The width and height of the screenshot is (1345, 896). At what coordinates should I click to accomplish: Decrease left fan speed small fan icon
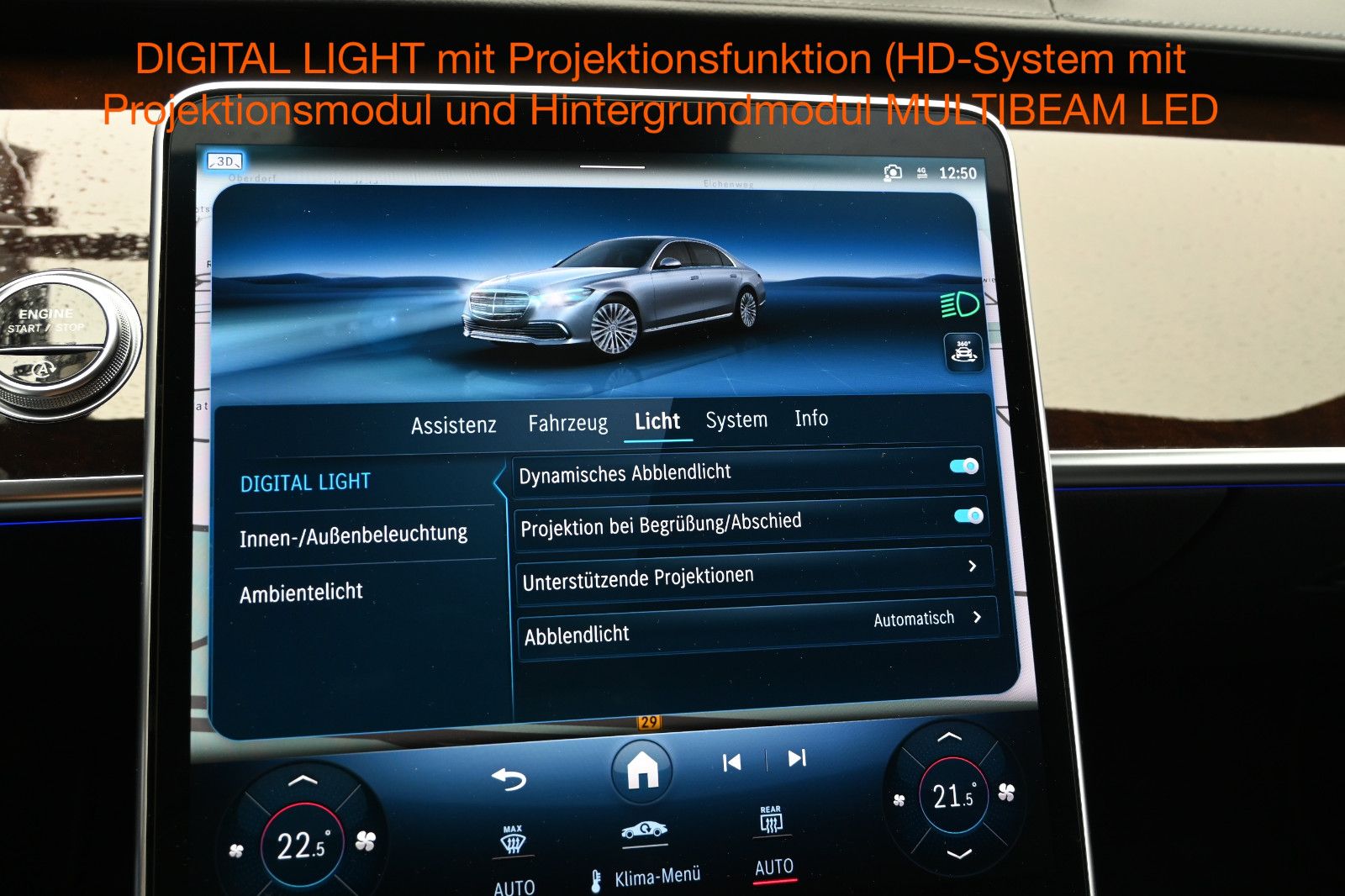236,851
